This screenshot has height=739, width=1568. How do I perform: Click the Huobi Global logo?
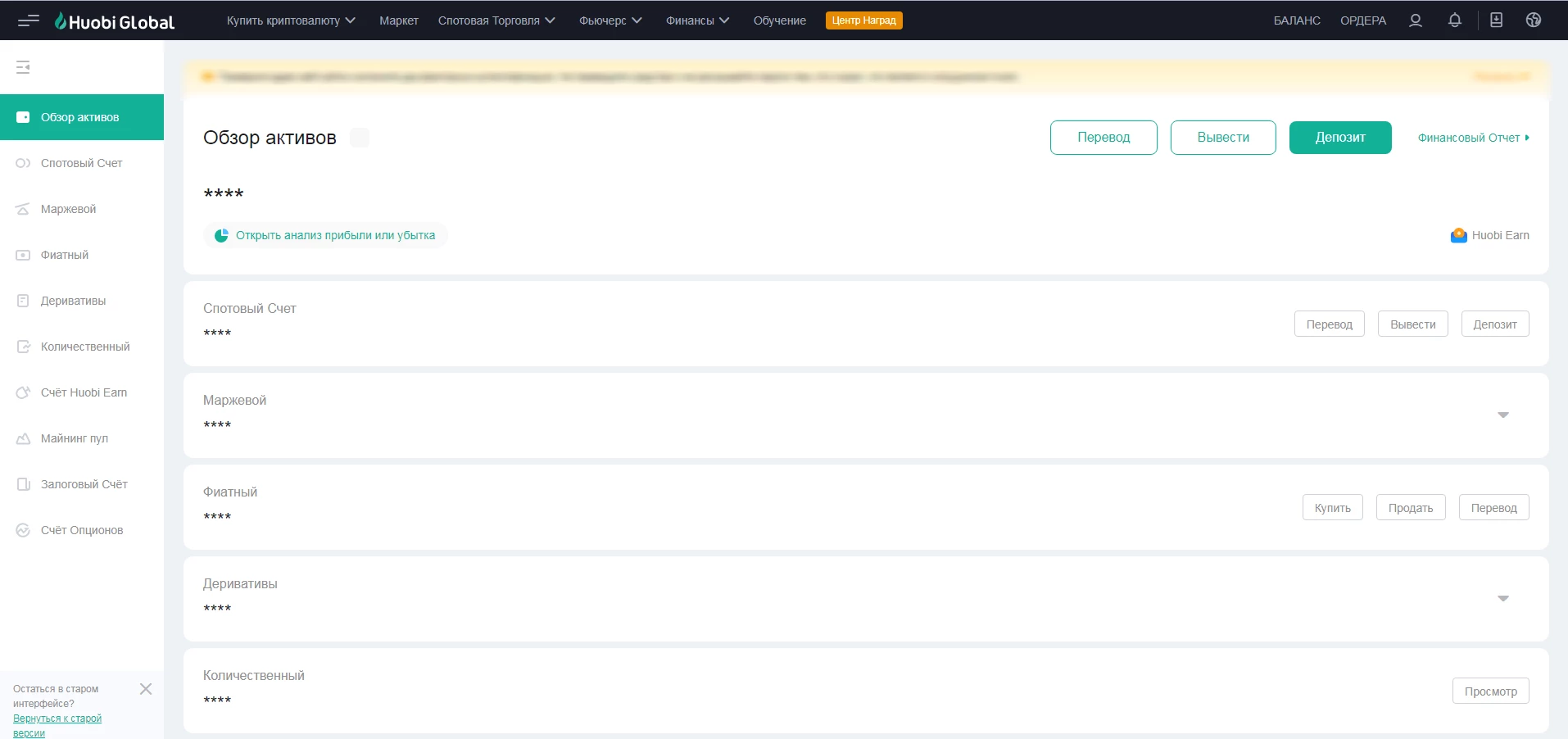pyautogui.click(x=114, y=21)
